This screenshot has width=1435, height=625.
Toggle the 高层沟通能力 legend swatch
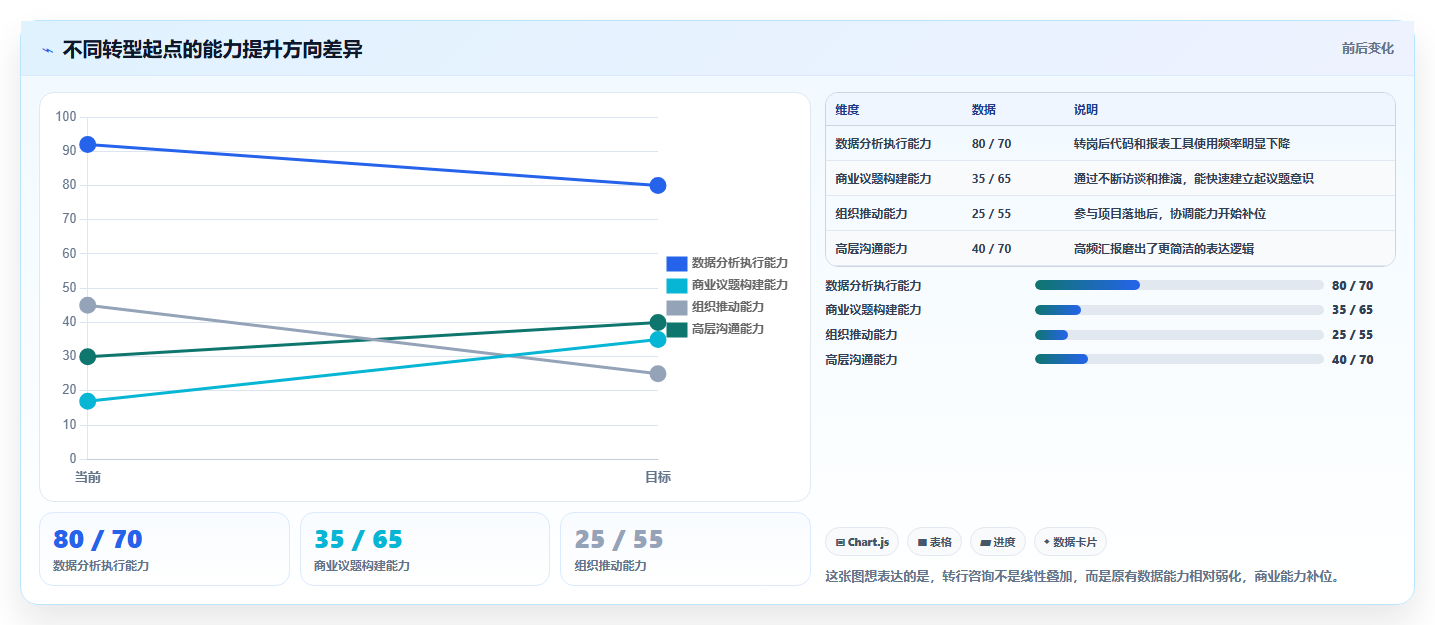pos(677,329)
